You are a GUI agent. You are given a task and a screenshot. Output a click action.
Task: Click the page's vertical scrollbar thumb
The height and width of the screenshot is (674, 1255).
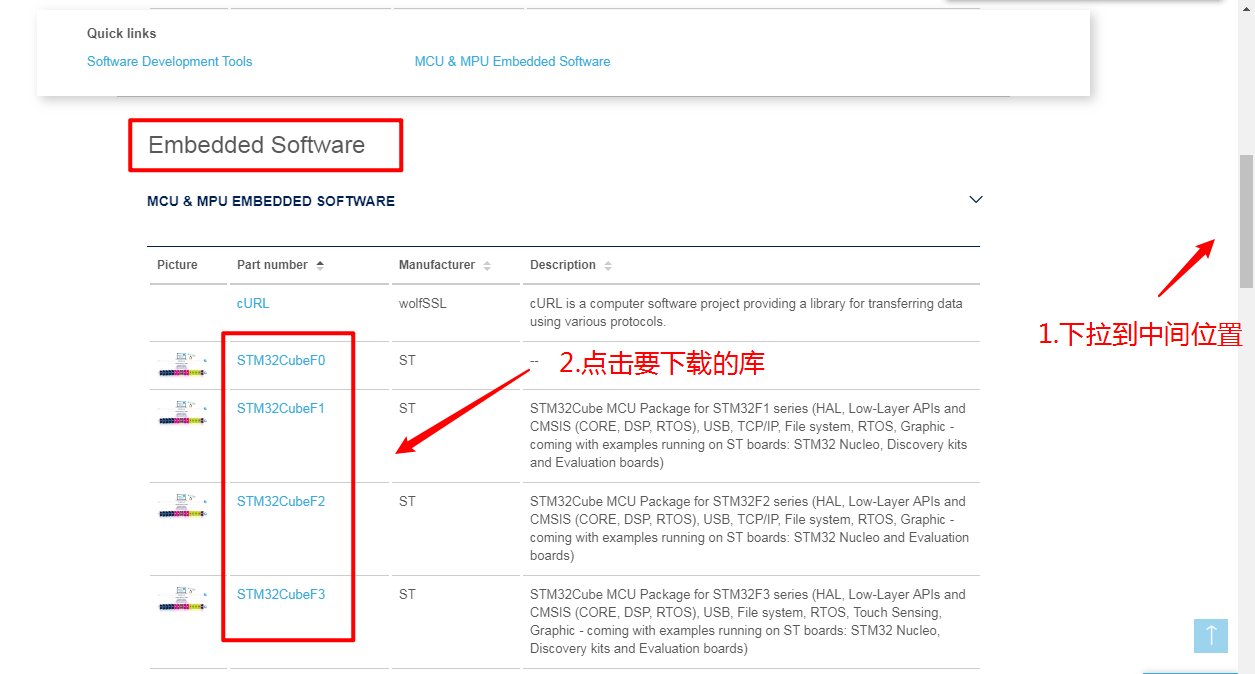pos(1245,220)
